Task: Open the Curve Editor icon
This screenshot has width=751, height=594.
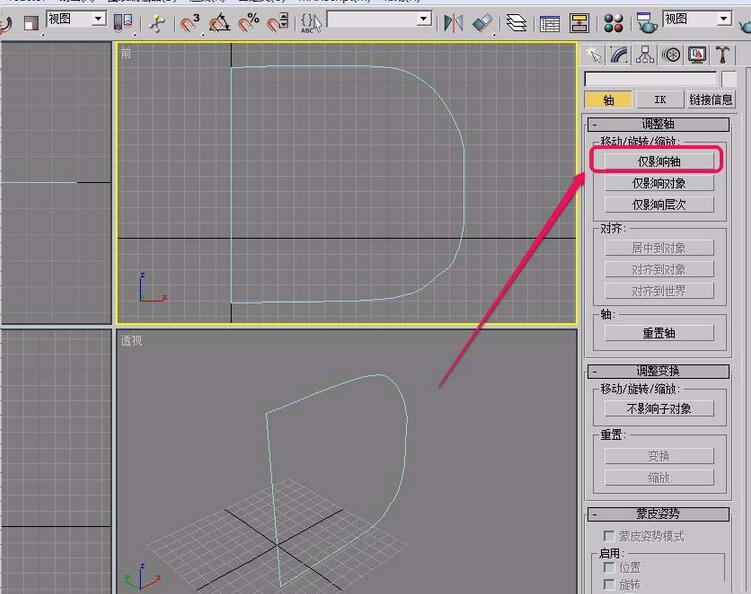Action: tap(550, 23)
